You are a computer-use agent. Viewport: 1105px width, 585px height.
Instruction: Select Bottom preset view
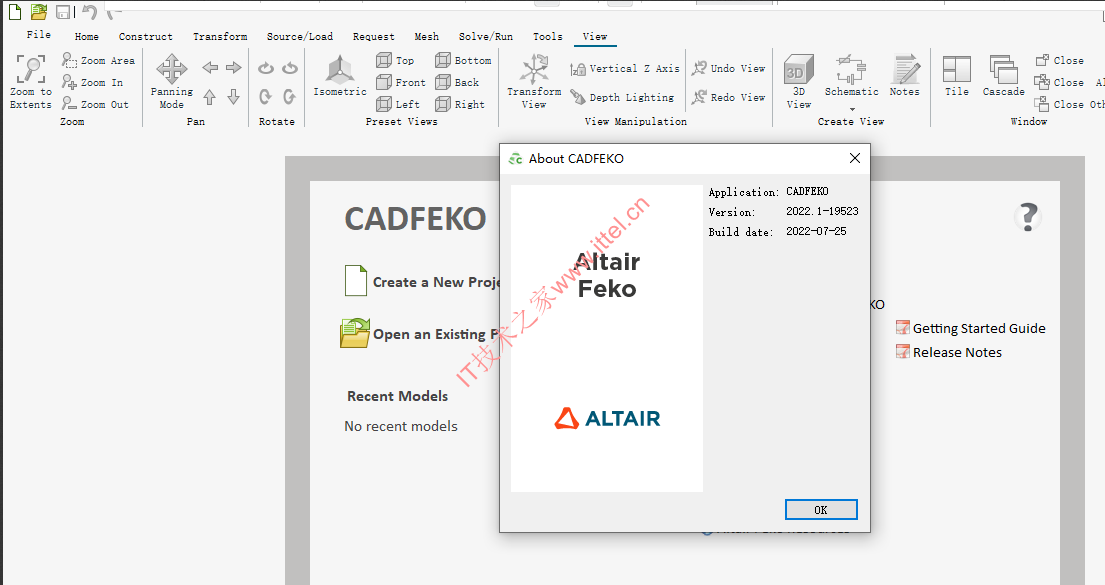pyautogui.click(x=463, y=61)
